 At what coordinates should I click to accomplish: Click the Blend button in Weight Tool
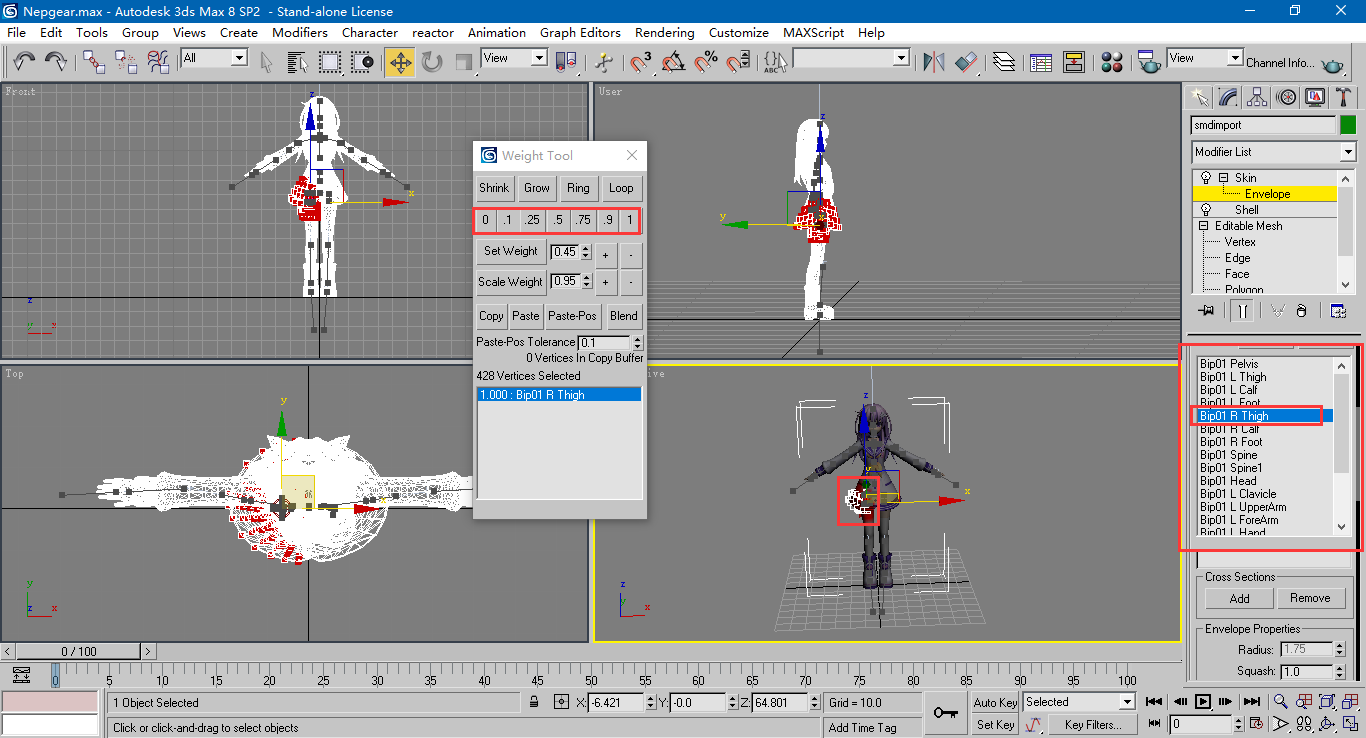(x=624, y=316)
